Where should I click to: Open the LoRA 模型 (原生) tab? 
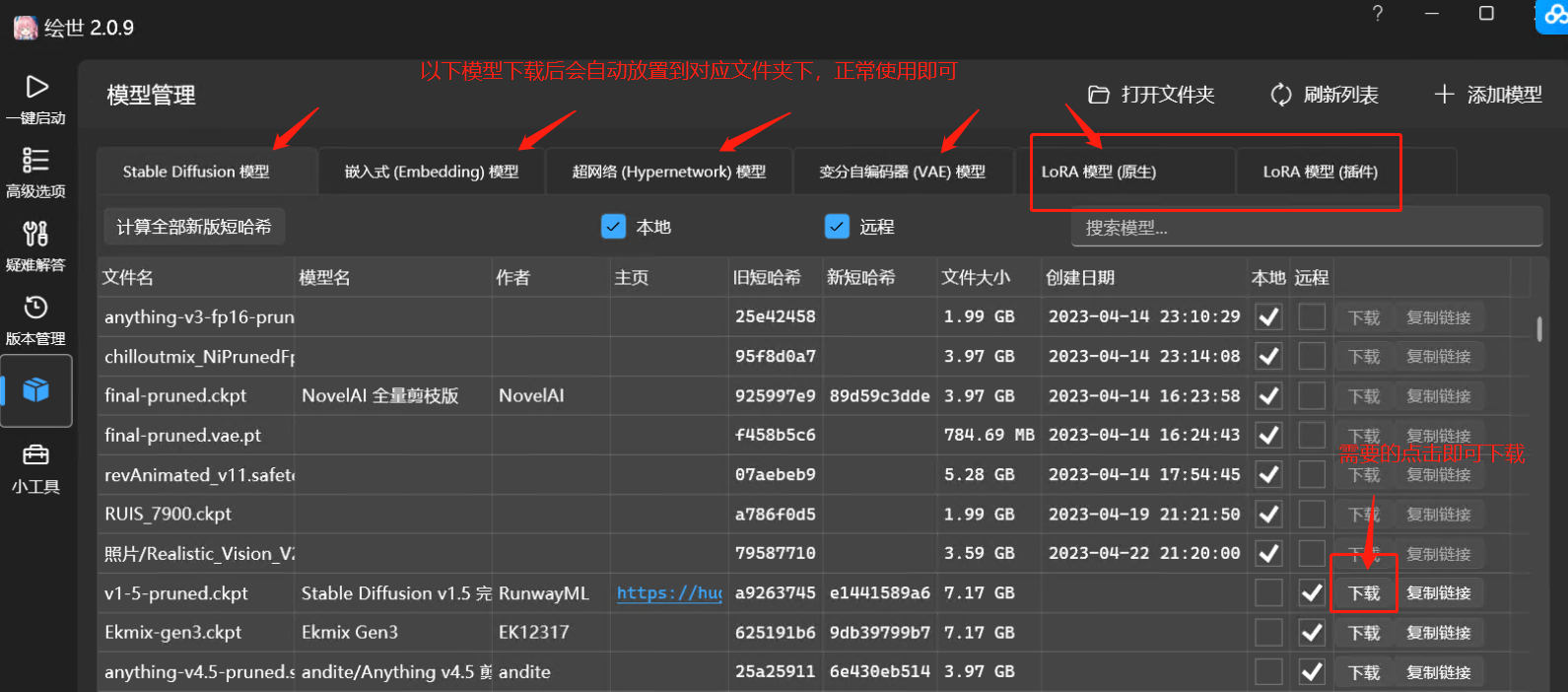click(x=1099, y=172)
